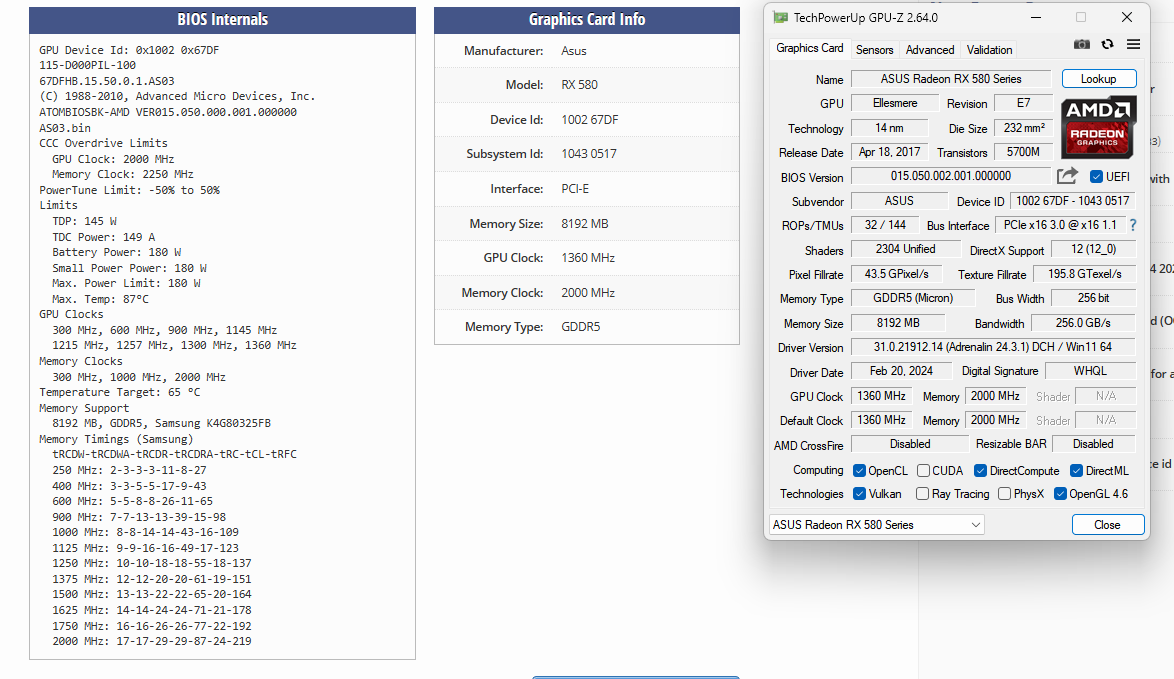The height and width of the screenshot is (679, 1174).
Task: Click the Technology field showing 14 nm
Action: pos(889,128)
